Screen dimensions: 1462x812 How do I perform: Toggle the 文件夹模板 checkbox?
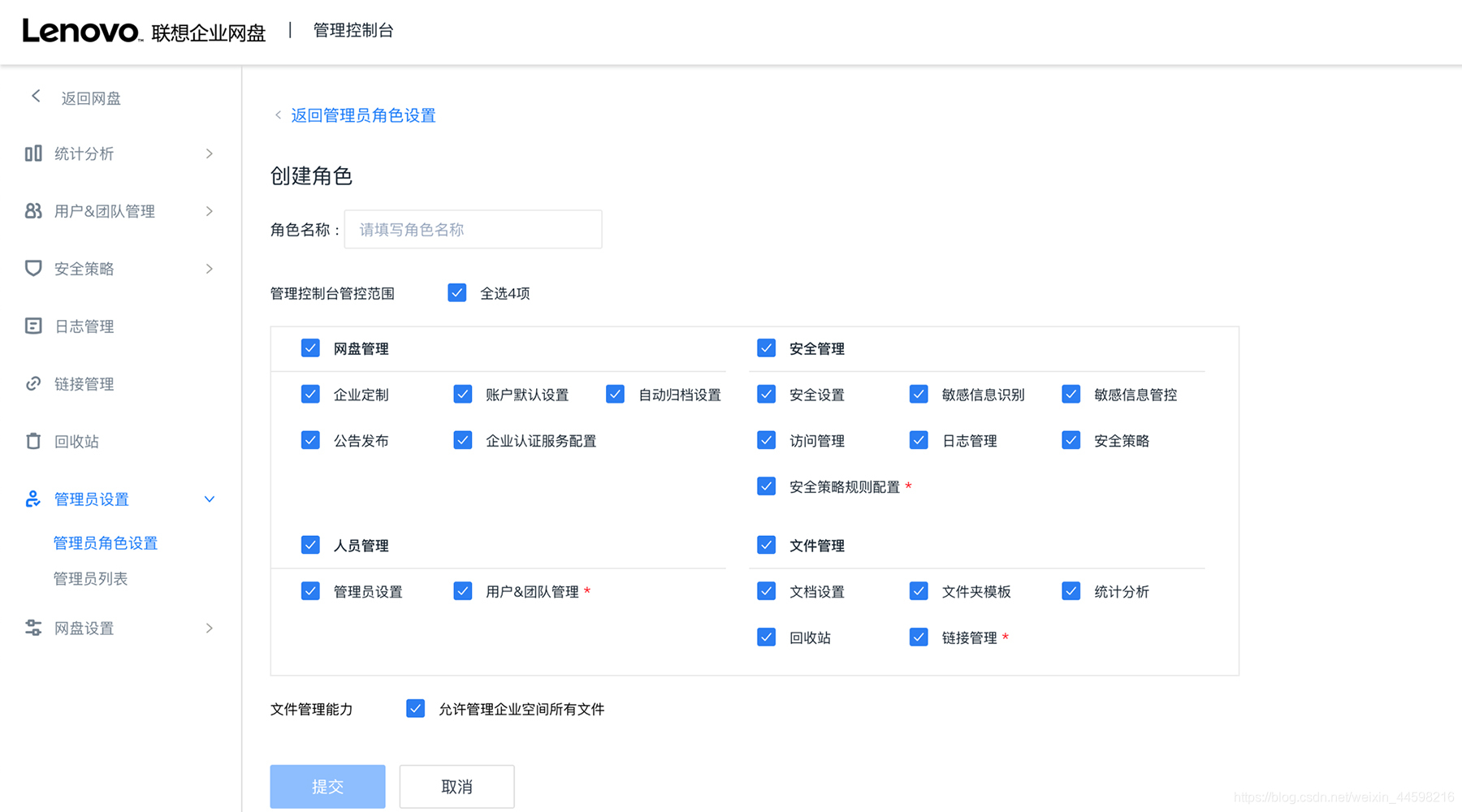[919, 591]
